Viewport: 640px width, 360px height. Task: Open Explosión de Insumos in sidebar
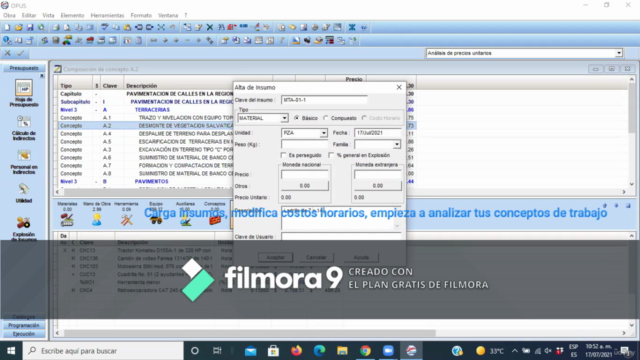pyautogui.click(x=24, y=229)
